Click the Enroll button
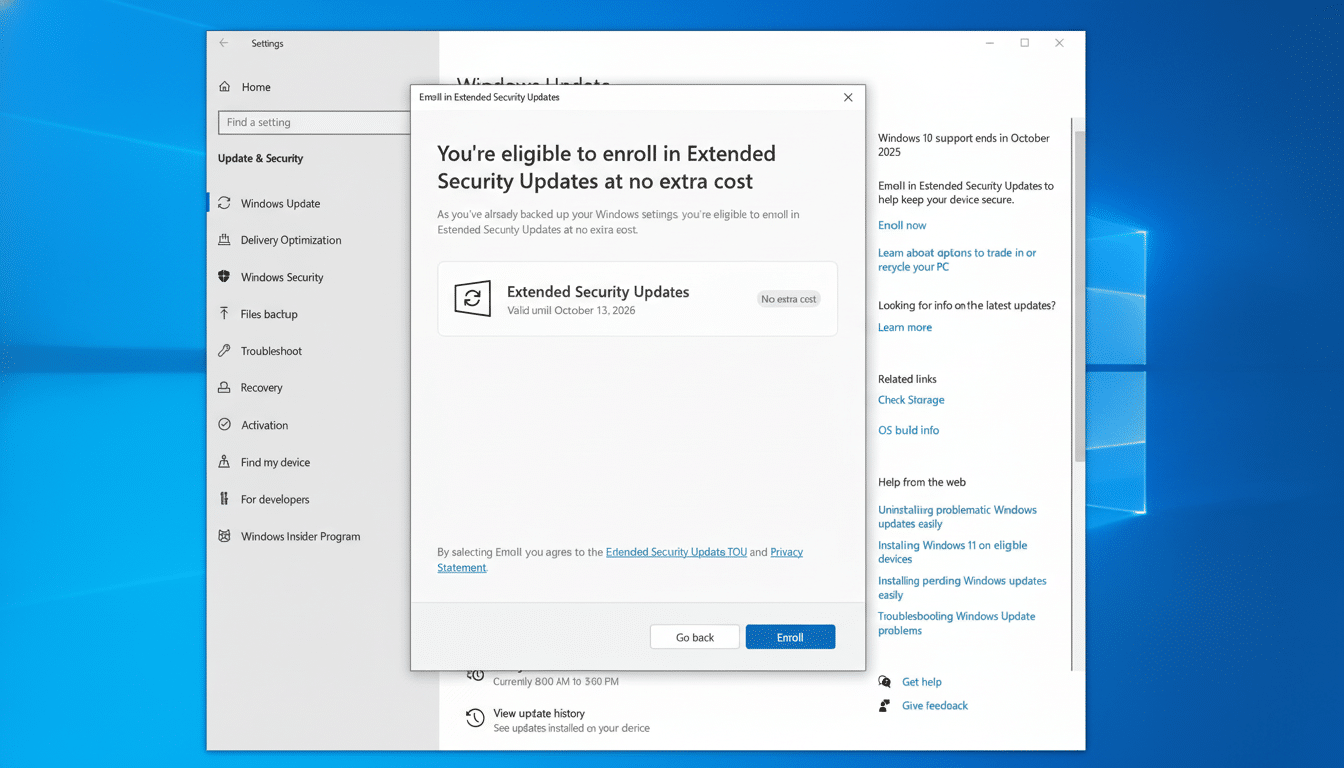The image size is (1344, 768). tap(790, 637)
